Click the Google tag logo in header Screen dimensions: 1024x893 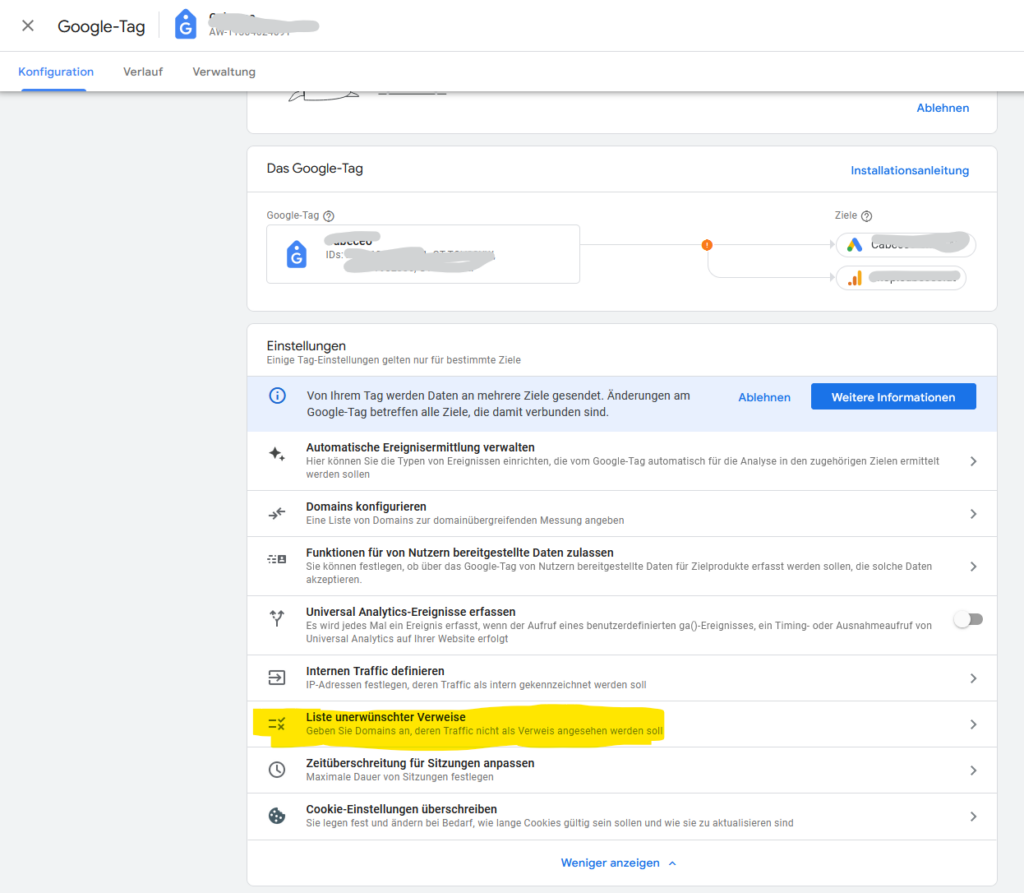coord(185,25)
